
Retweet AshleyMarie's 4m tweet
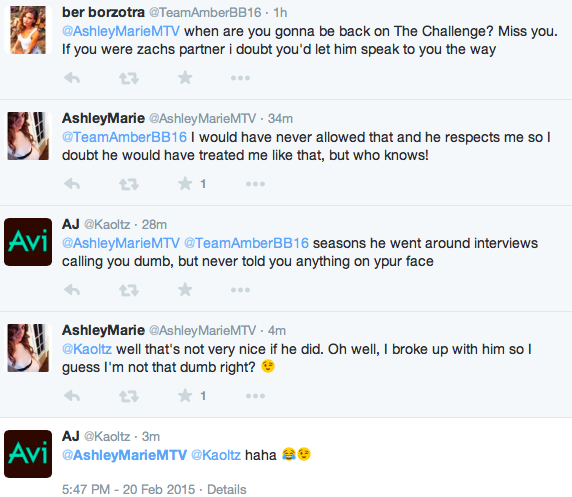pos(129,396)
